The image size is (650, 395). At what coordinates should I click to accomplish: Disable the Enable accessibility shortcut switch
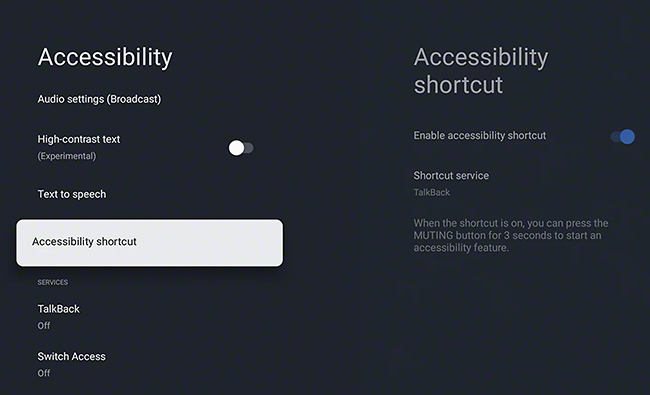click(x=623, y=136)
